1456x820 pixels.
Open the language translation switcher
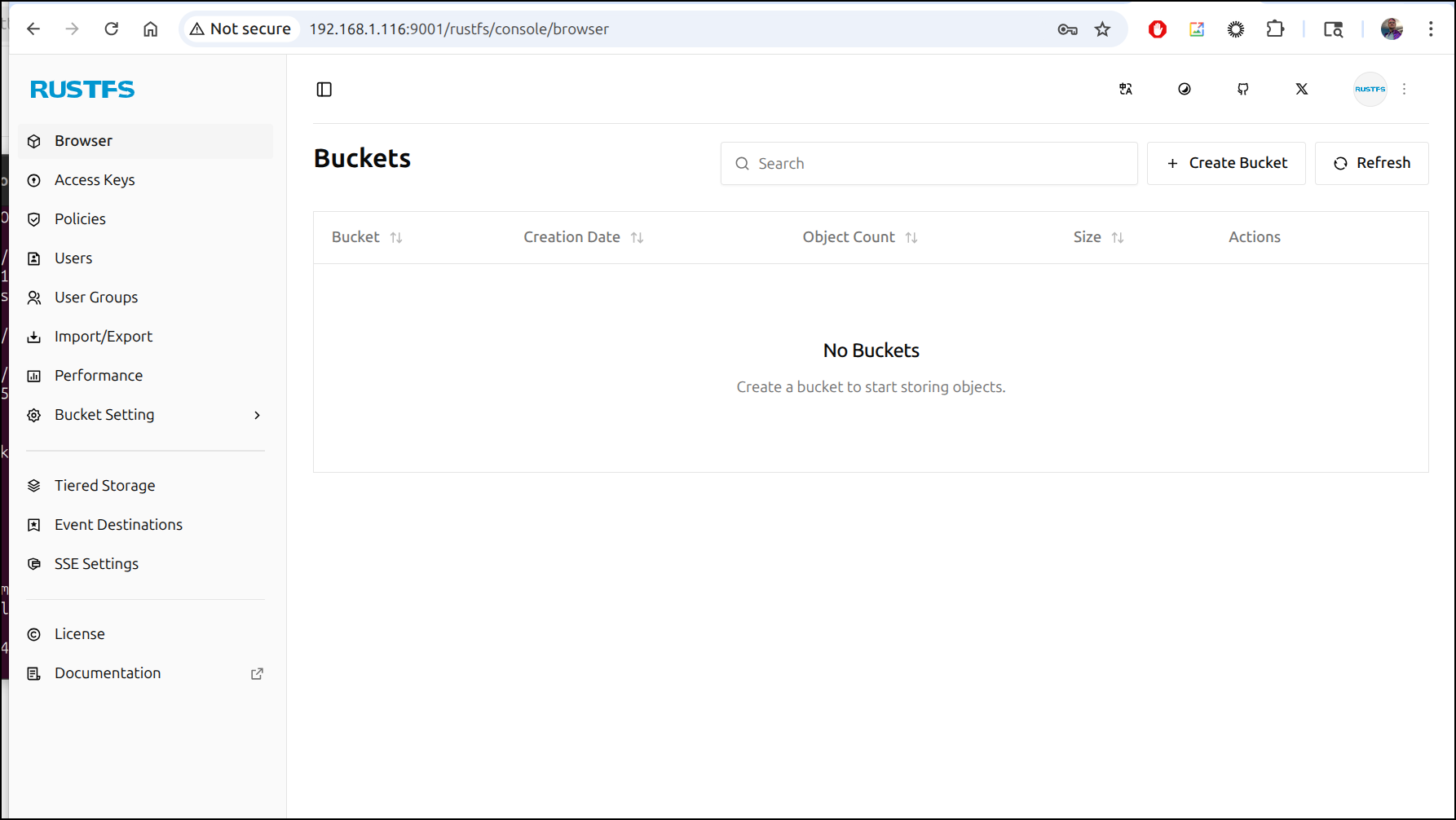pos(1125,90)
